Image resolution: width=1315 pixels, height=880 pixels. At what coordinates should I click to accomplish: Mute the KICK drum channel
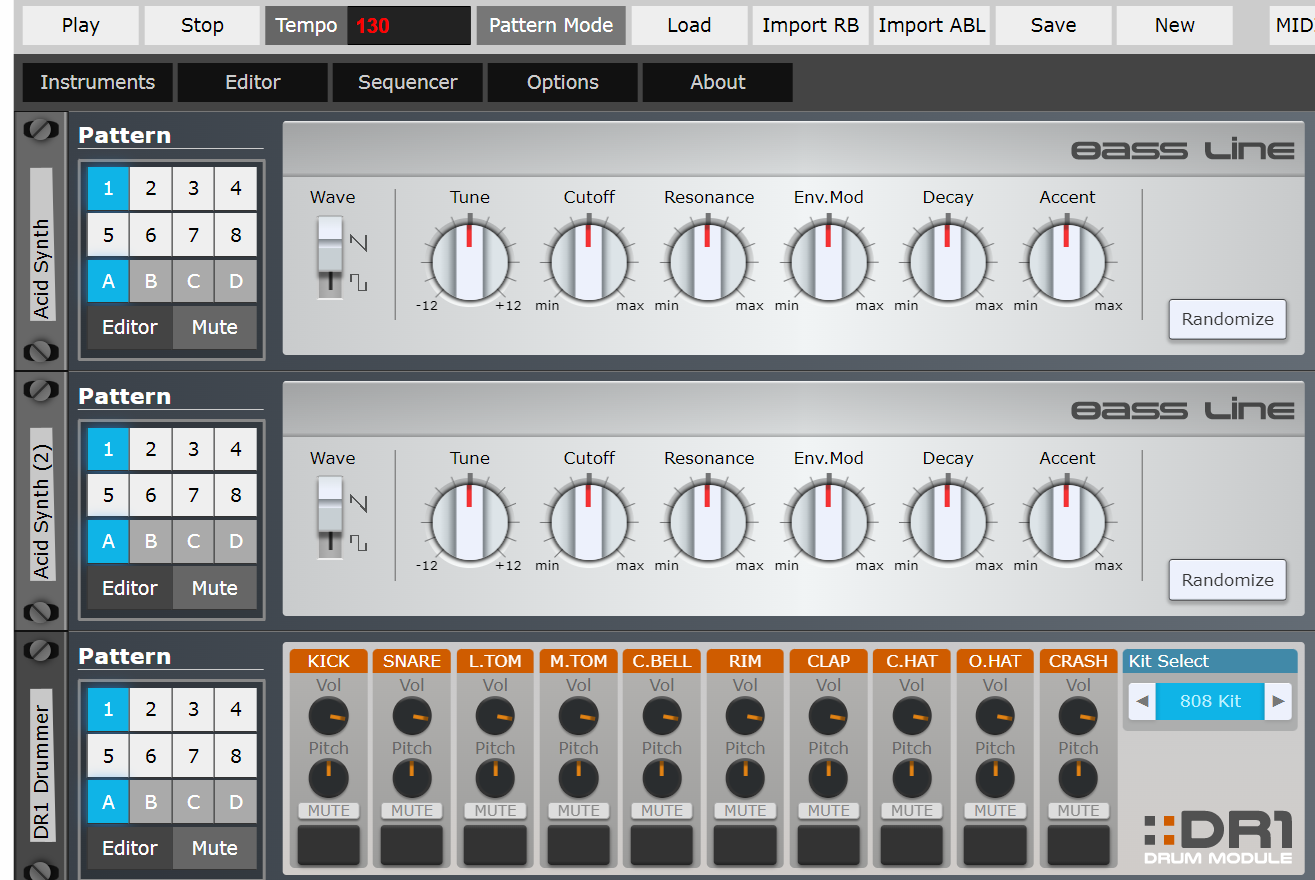click(x=329, y=811)
